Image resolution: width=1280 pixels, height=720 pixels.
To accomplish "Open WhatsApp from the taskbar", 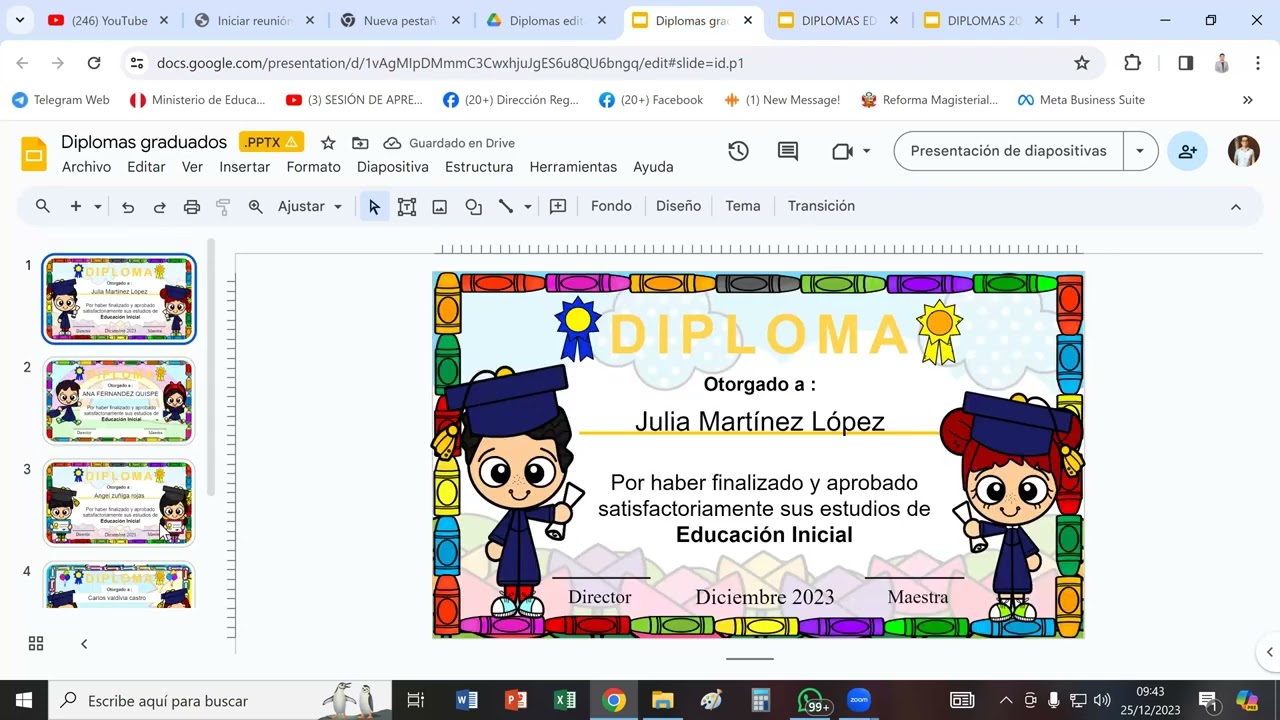I will point(812,700).
